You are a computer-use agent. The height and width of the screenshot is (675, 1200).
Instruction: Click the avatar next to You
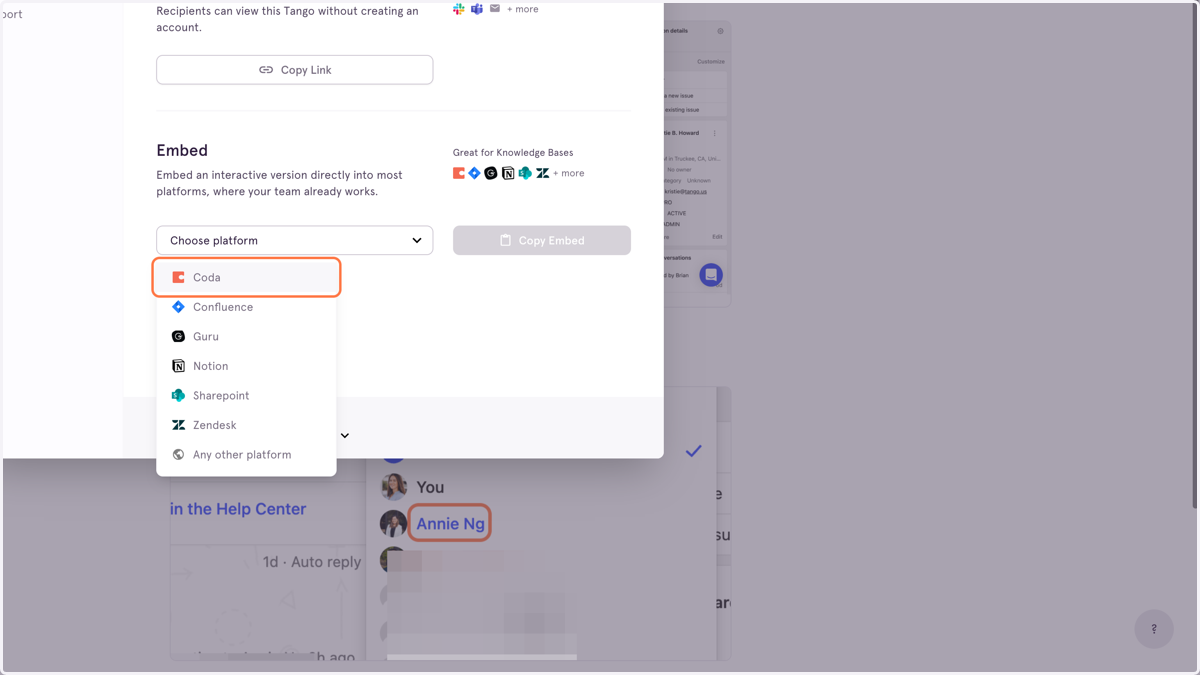(394, 487)
